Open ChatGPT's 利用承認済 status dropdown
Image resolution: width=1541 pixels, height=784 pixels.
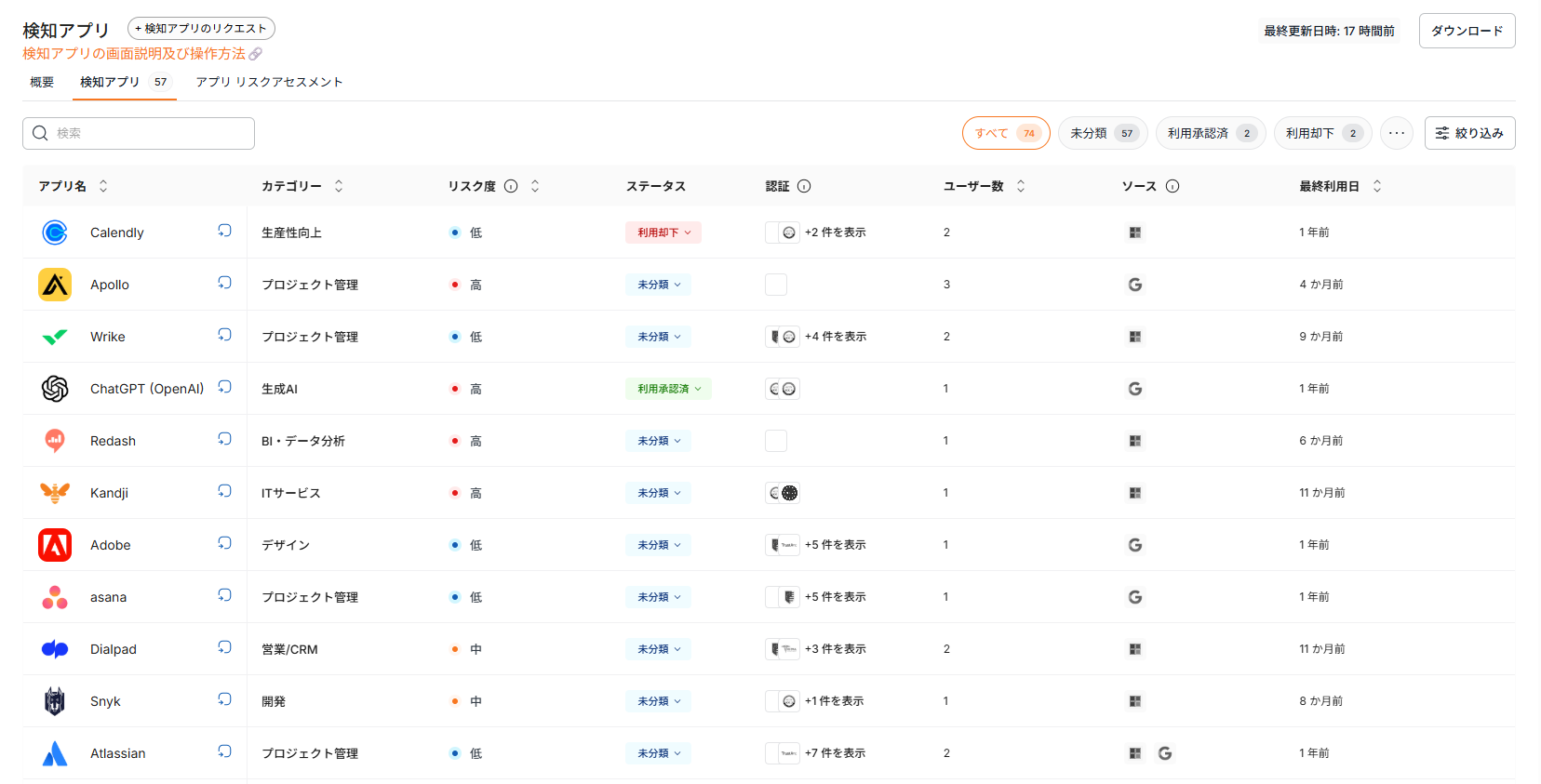[669, 389]
